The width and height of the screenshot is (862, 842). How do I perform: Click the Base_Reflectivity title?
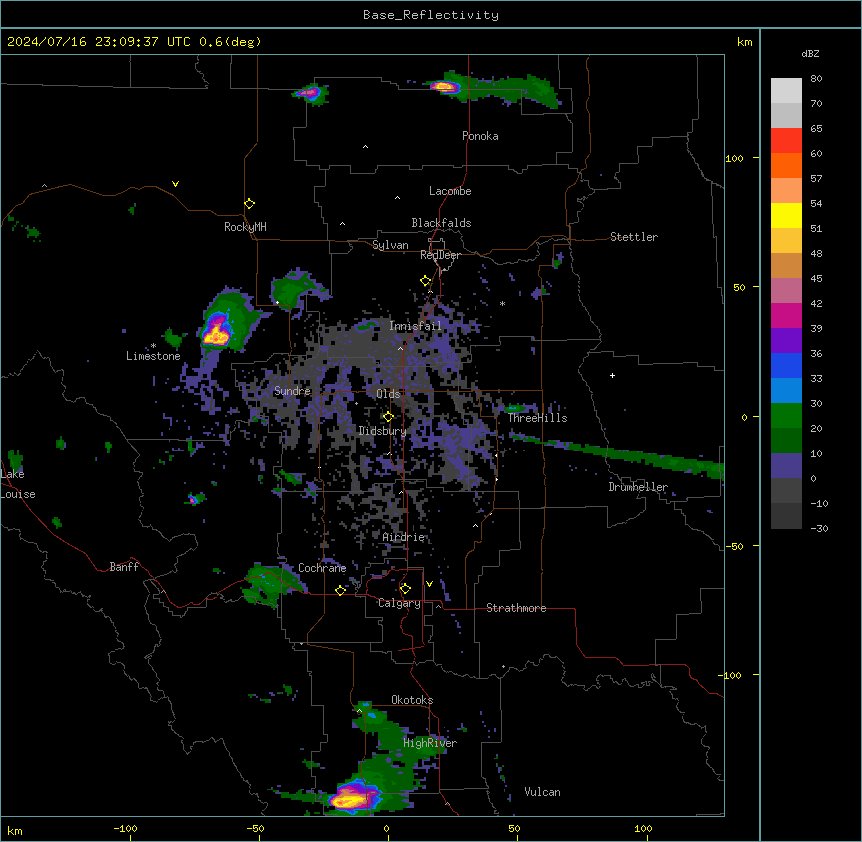431,15
